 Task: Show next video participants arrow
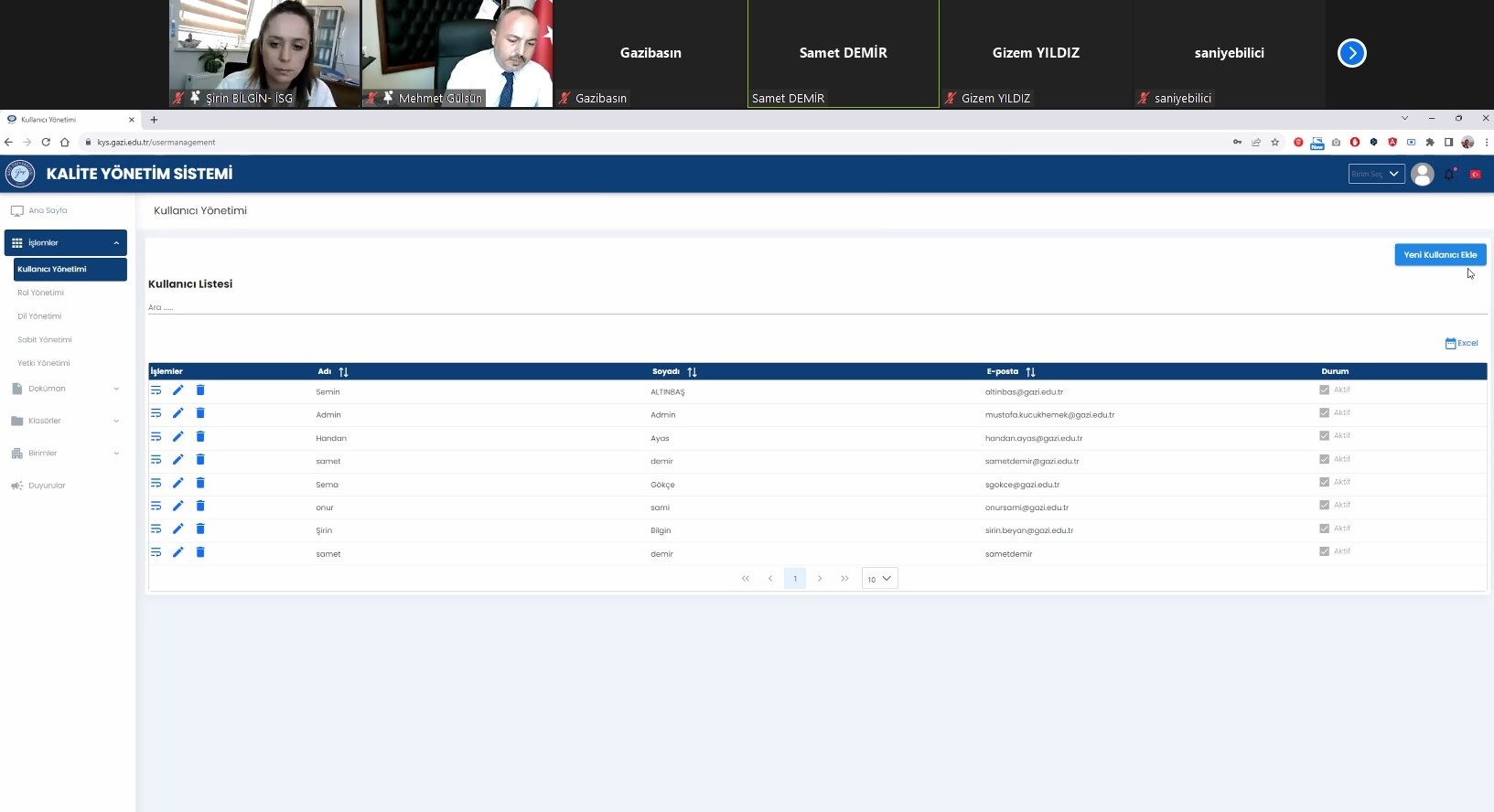pos(1351,53)
